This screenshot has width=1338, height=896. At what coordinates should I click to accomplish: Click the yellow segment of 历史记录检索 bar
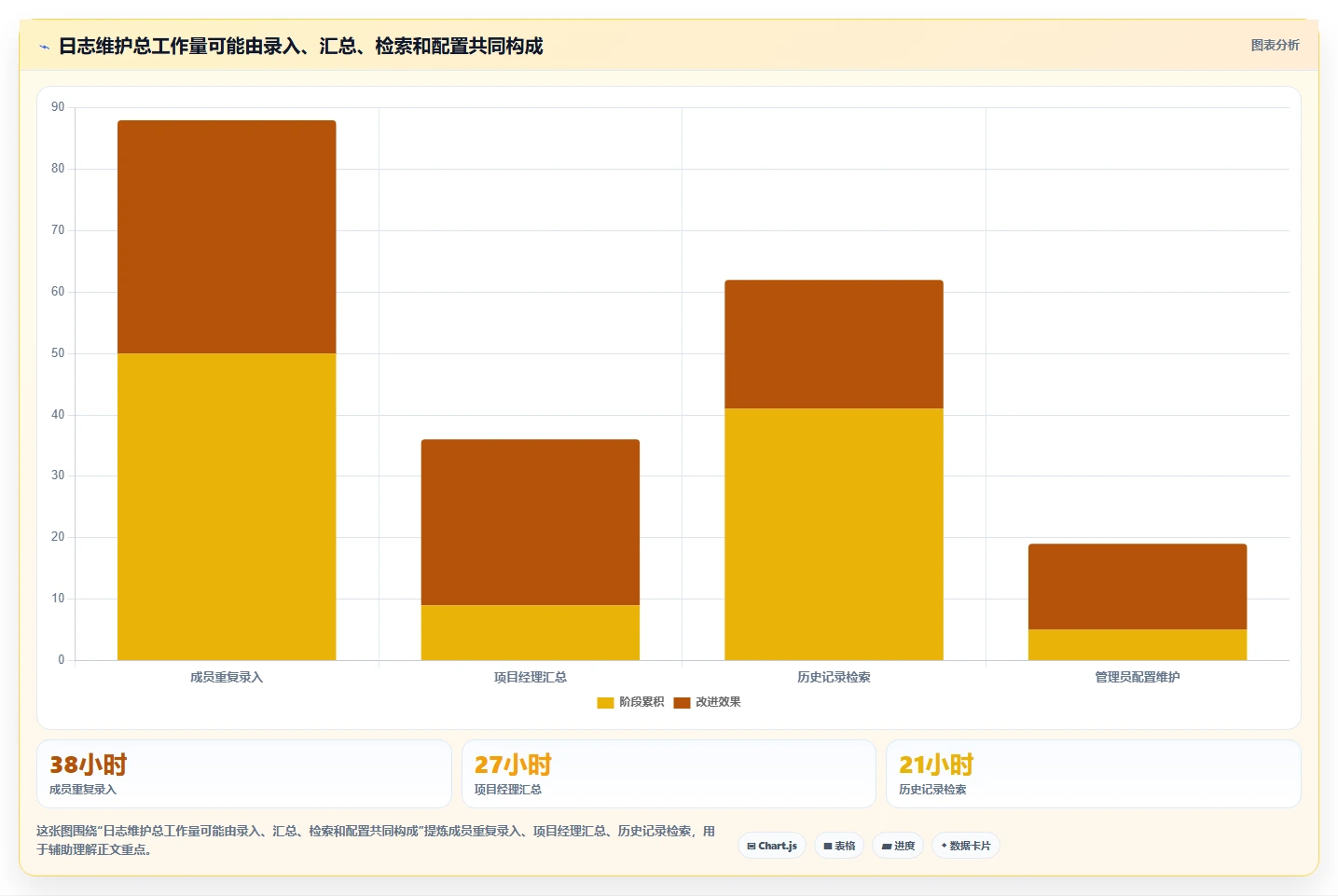tap(834, 534)
